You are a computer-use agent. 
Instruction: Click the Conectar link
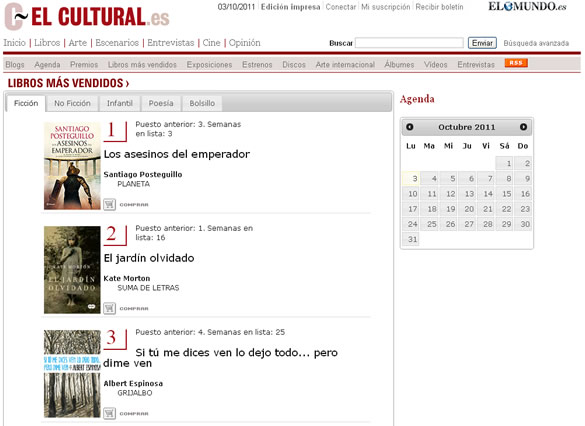tap(341, 7)
